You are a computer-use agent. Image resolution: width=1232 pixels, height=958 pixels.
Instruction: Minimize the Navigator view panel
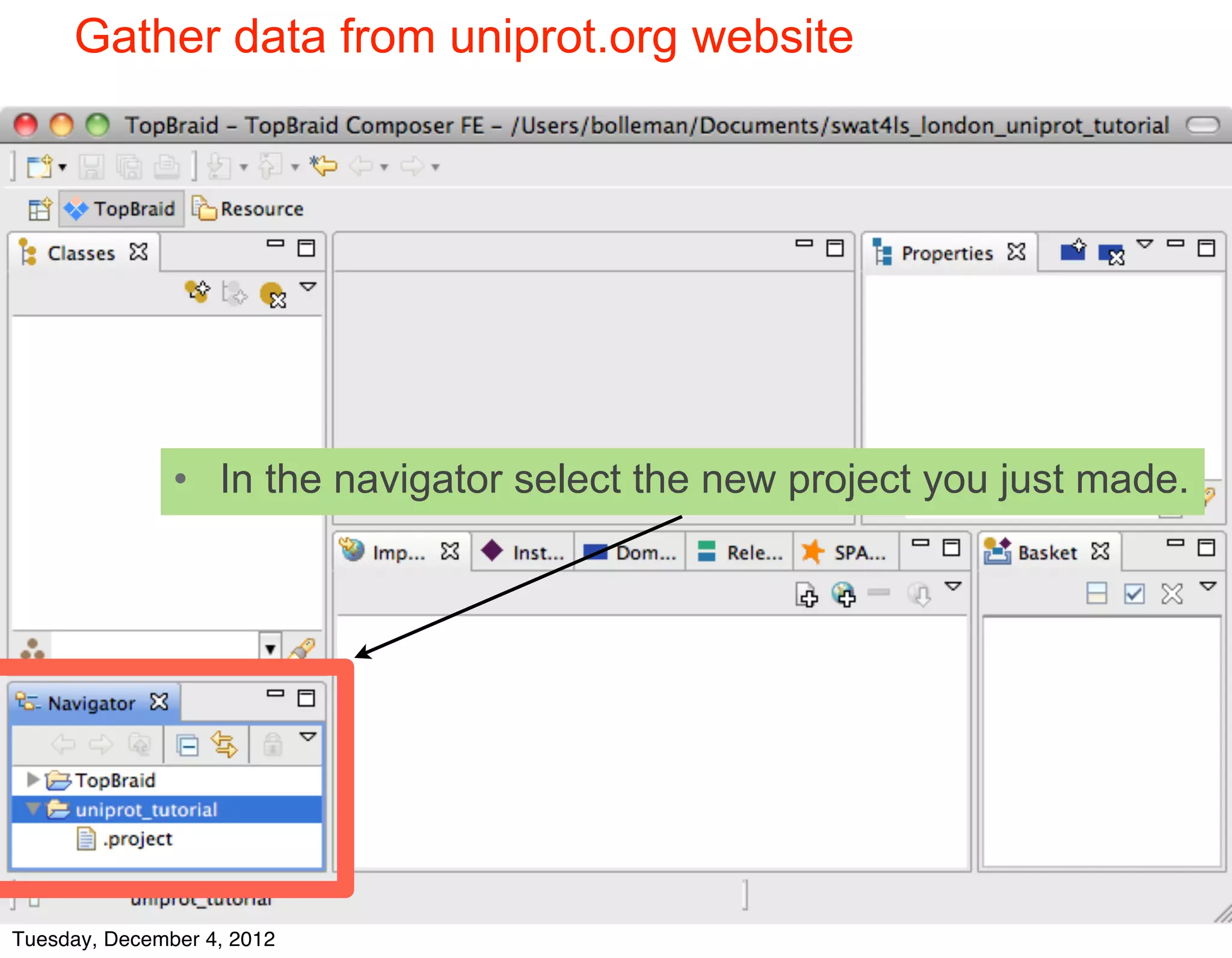point(276,693)
